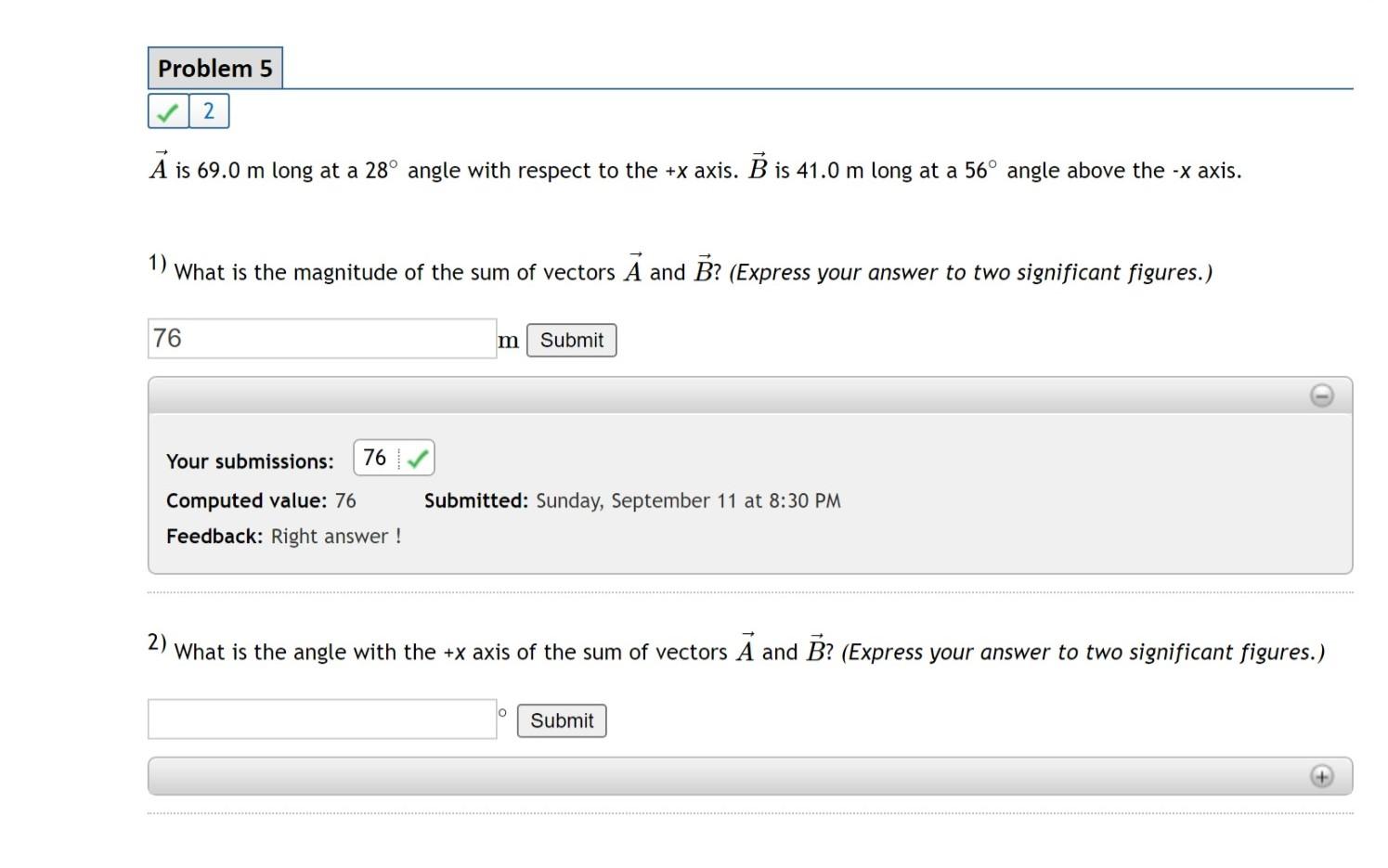Click the empty angle answer input box
This screenshot has height=868, width=1388.
322,719
